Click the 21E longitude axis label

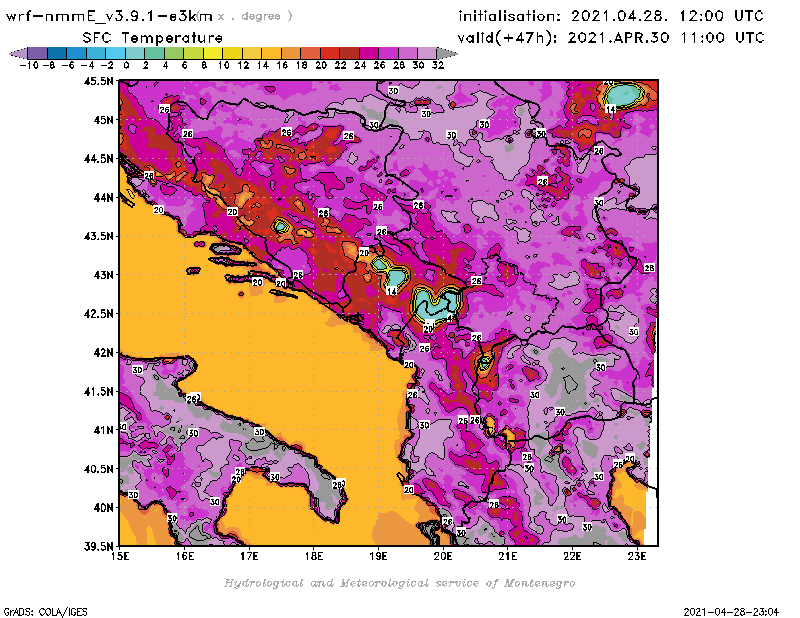pyautogui.click(x=507, y=556)
